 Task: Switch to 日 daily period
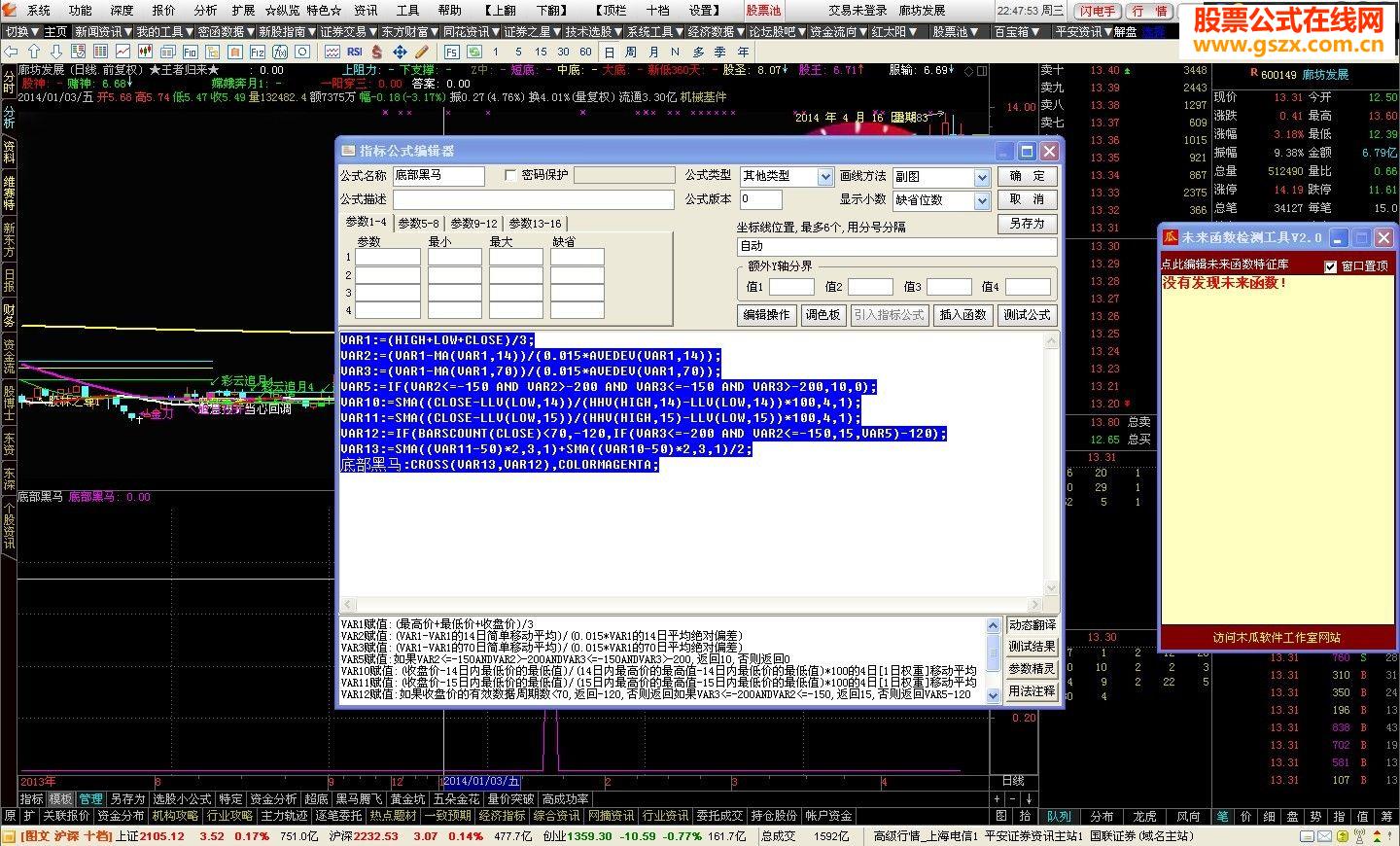coord(609,52)
